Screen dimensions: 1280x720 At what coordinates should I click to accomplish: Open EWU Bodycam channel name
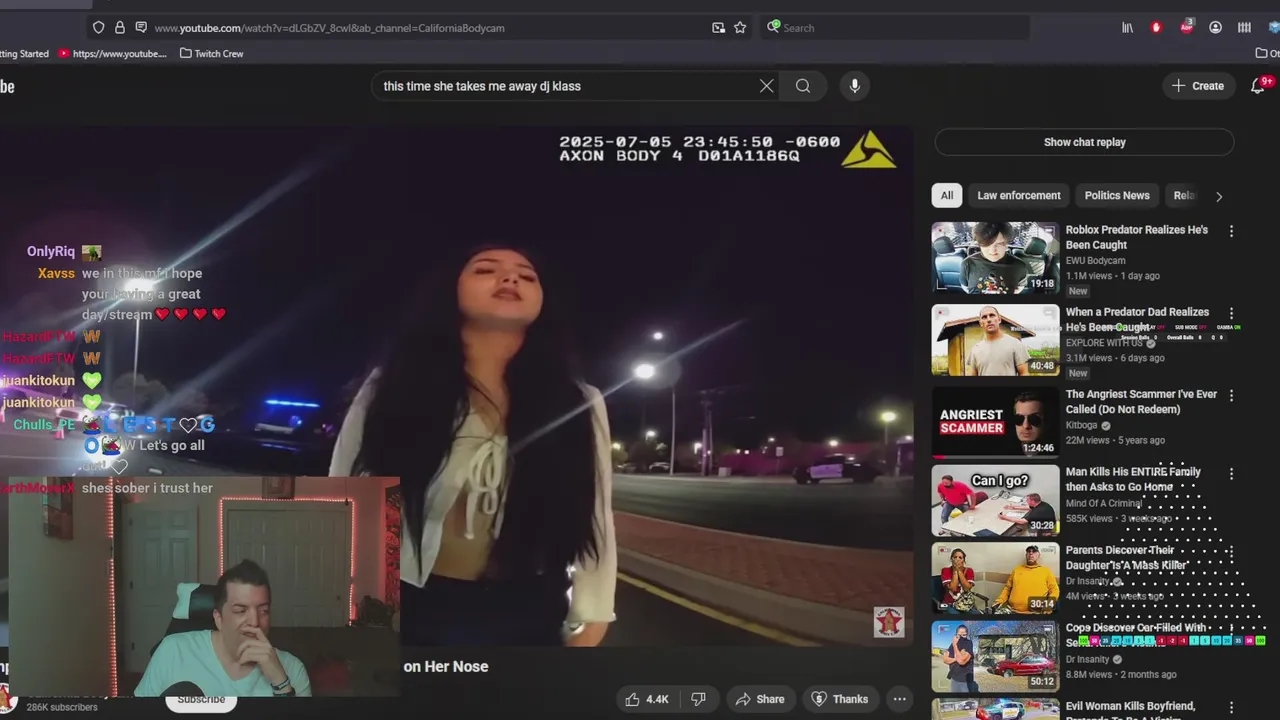coord(1095,261)
